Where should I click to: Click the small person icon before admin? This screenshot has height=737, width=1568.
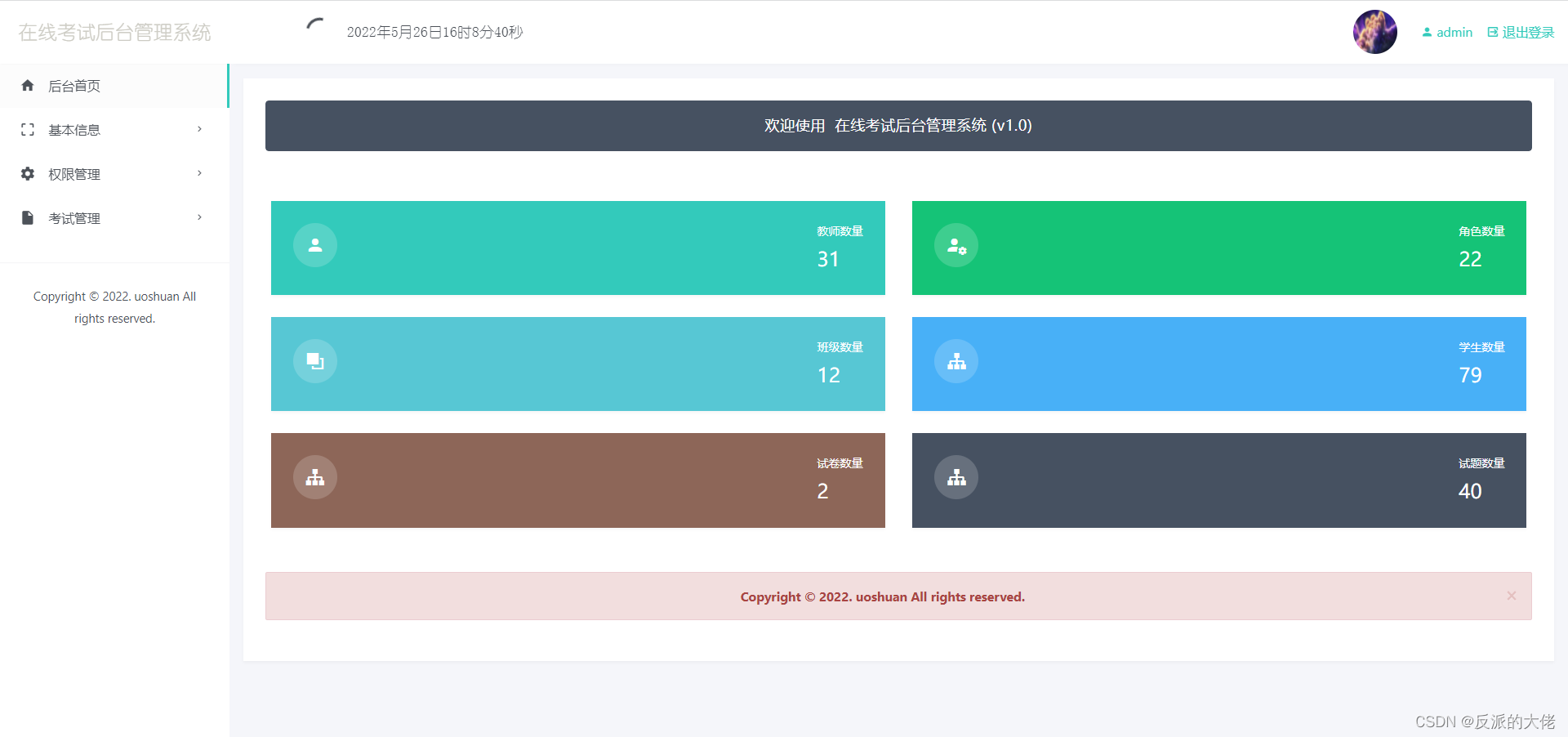[1427, 33]
